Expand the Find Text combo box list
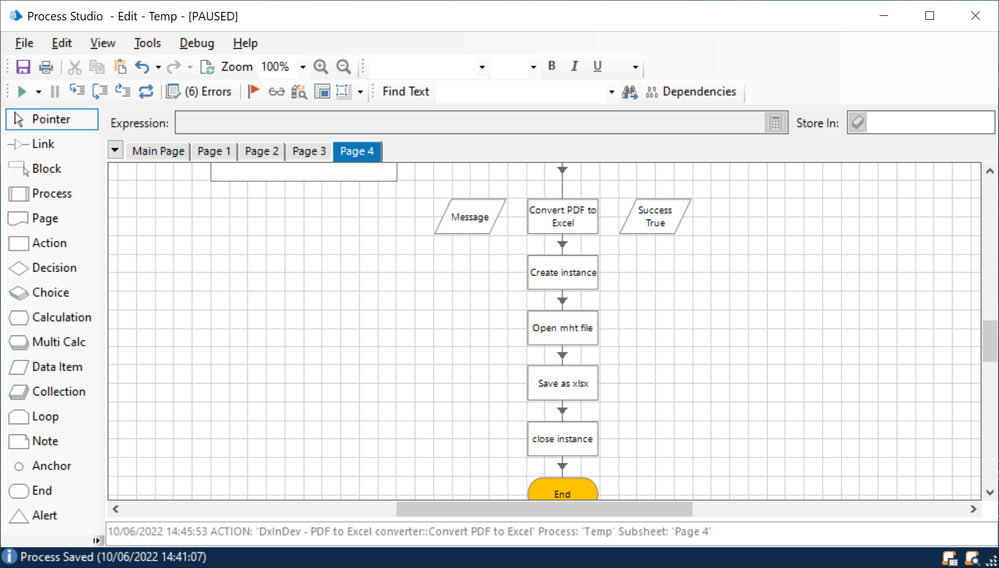999x568 pixels. click(x=612, y=92)
